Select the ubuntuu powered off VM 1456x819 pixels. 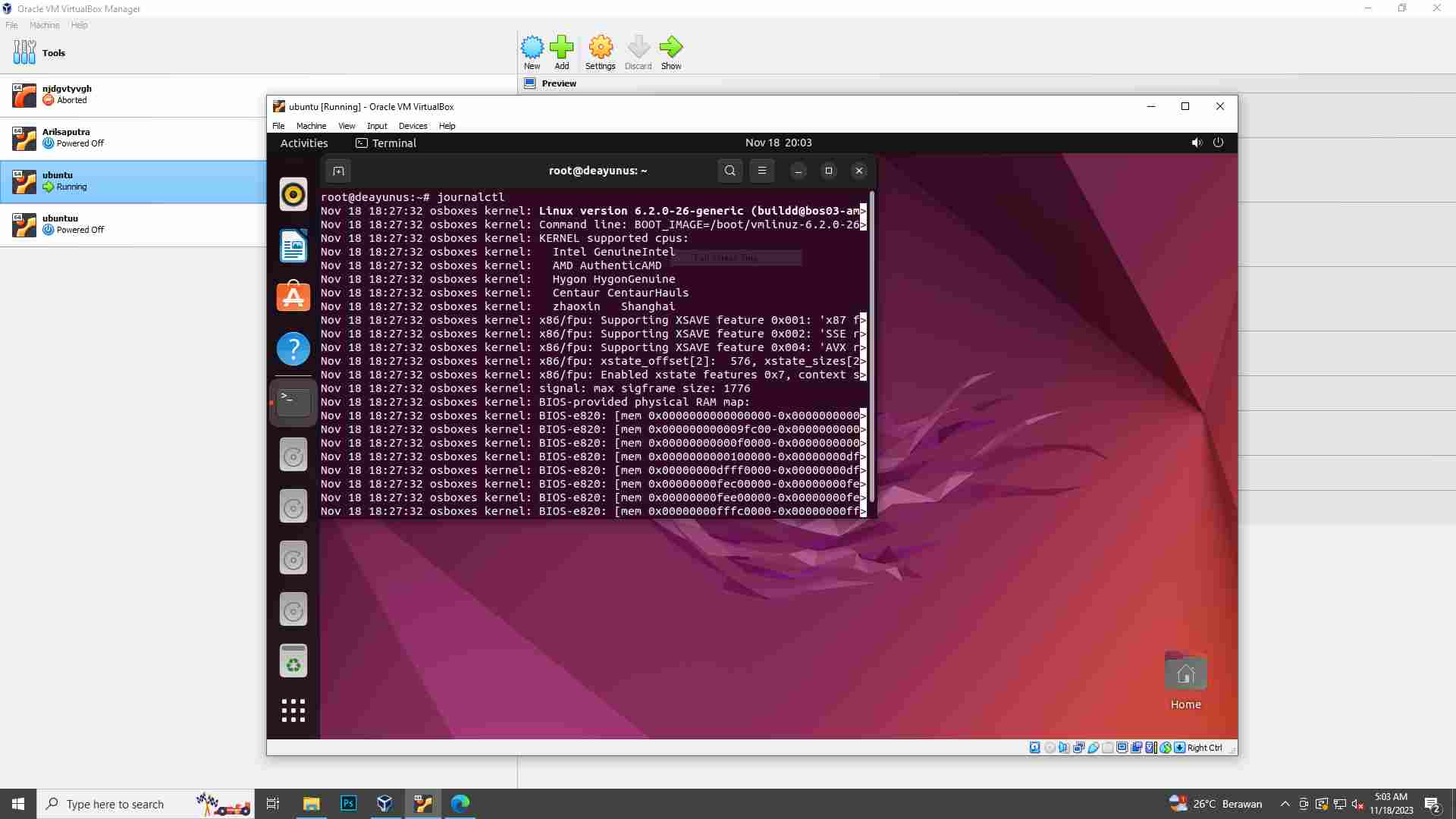click(133, 224)
